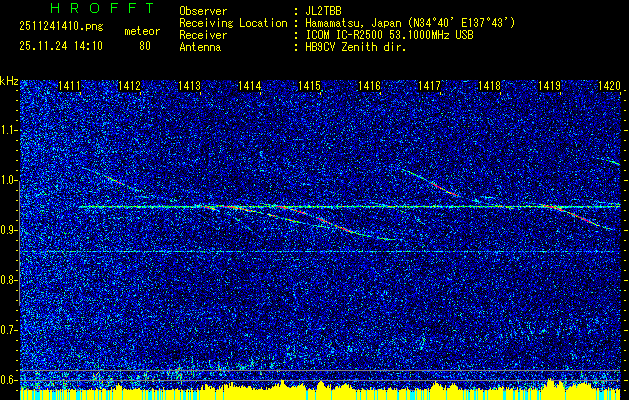The image size is (629, 400).
Task: Select the 1.1 kHz axis label
Action: 10,130
